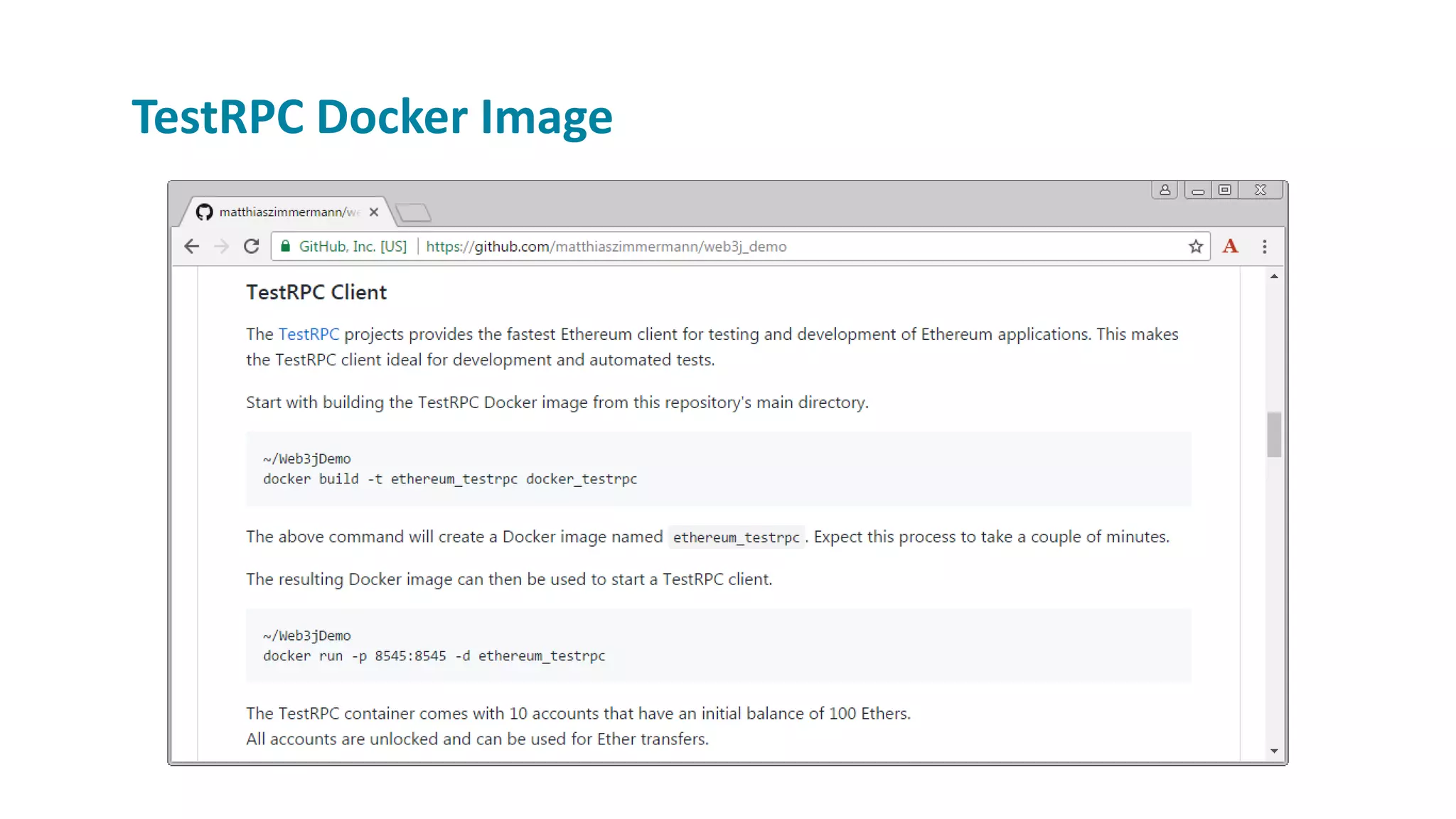Click the GitHub, Inc. [US] certificate label
This screenshot has width=1456, height=819.
pos(353,247)
